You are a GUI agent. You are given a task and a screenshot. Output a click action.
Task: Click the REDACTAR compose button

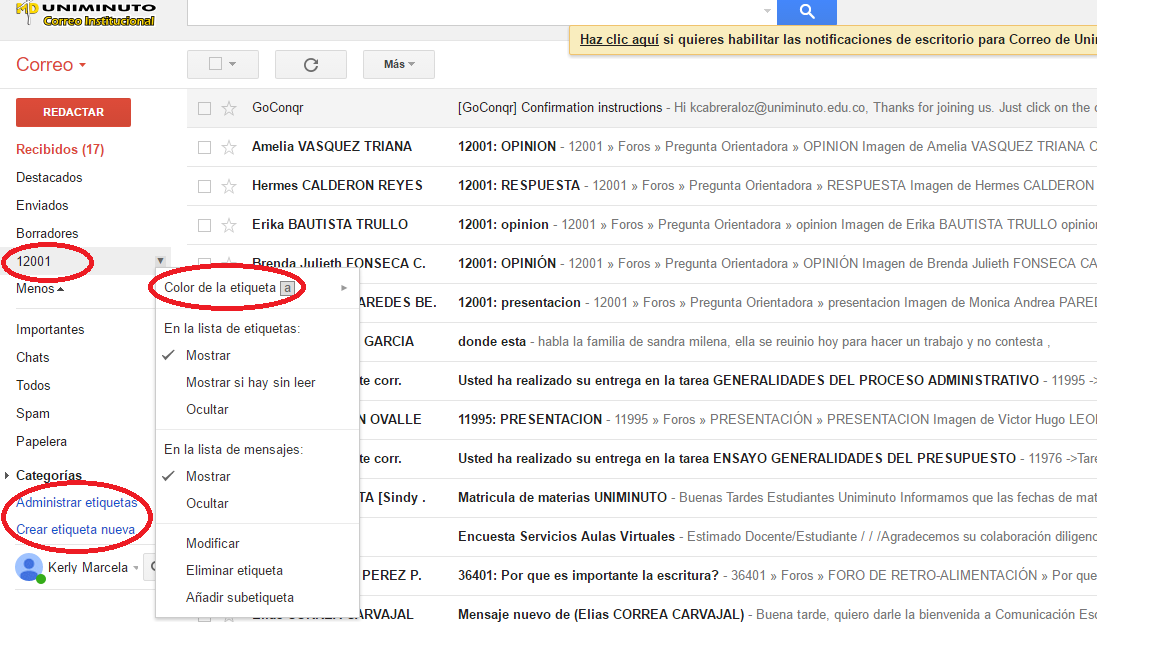[73, 112]
